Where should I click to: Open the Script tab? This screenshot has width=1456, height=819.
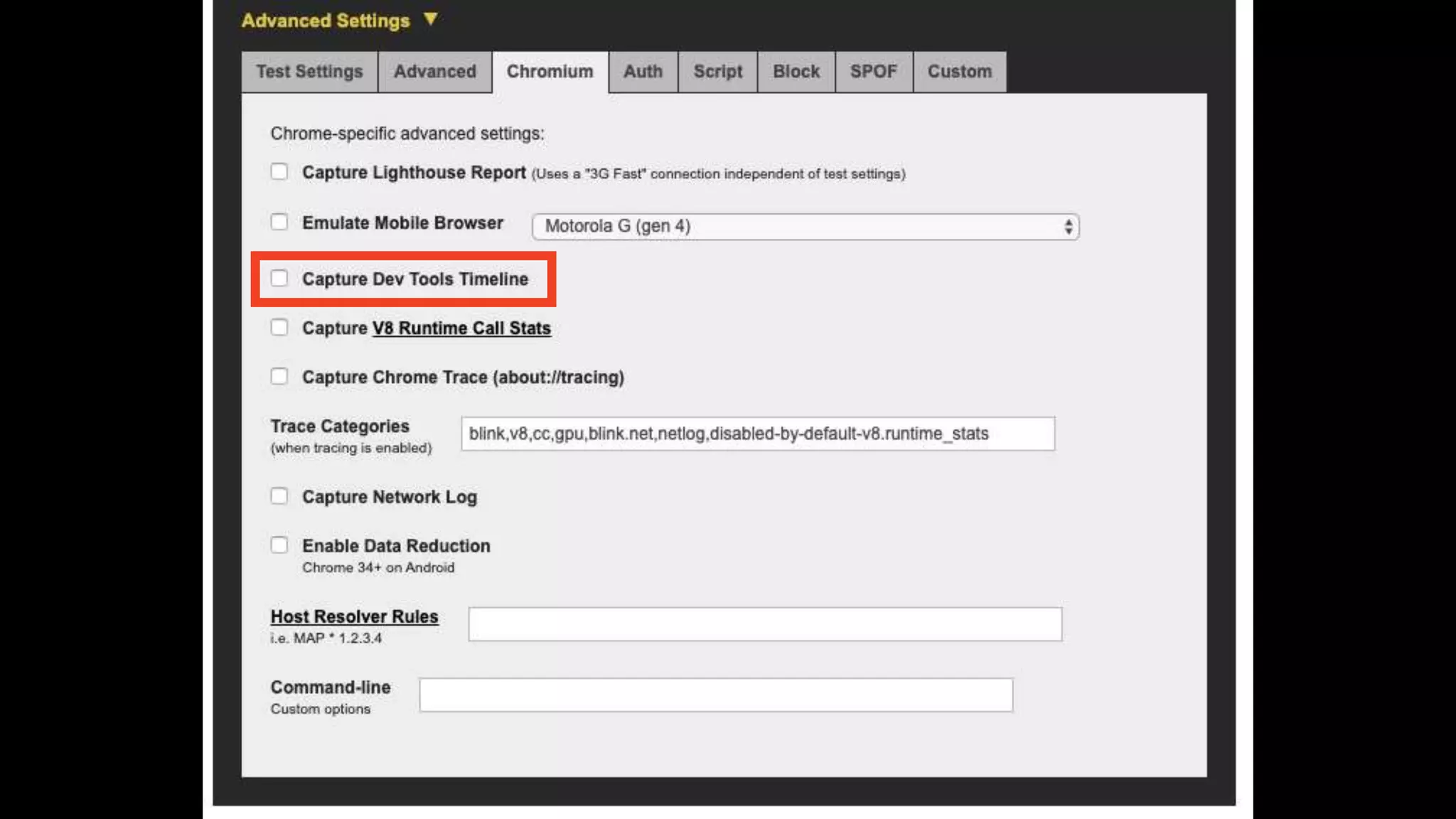[717, 72]
